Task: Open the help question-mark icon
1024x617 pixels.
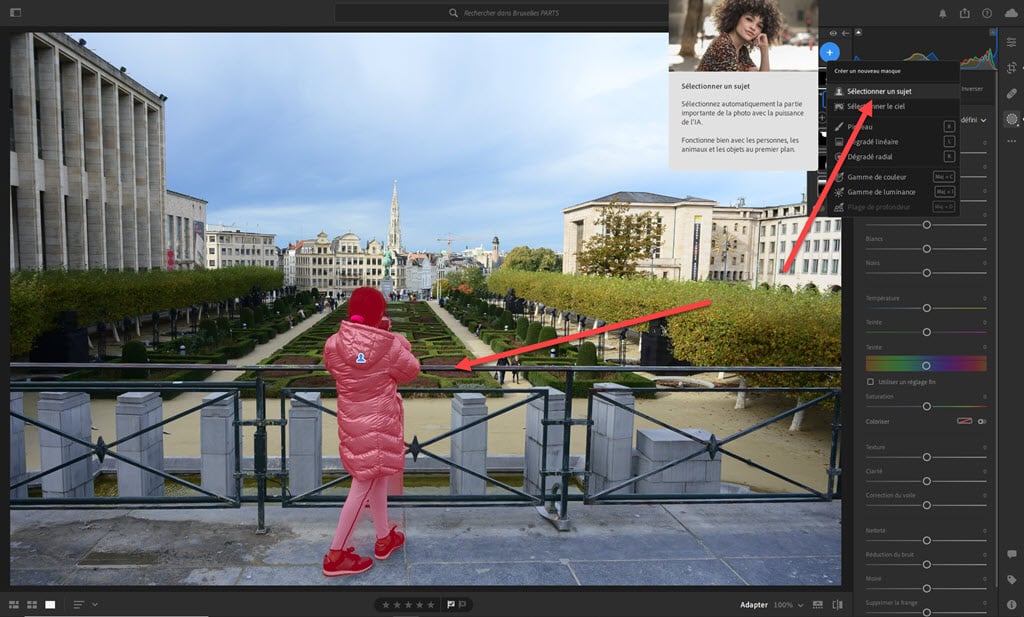Action: pyautogui.click(x=987, y=13)
